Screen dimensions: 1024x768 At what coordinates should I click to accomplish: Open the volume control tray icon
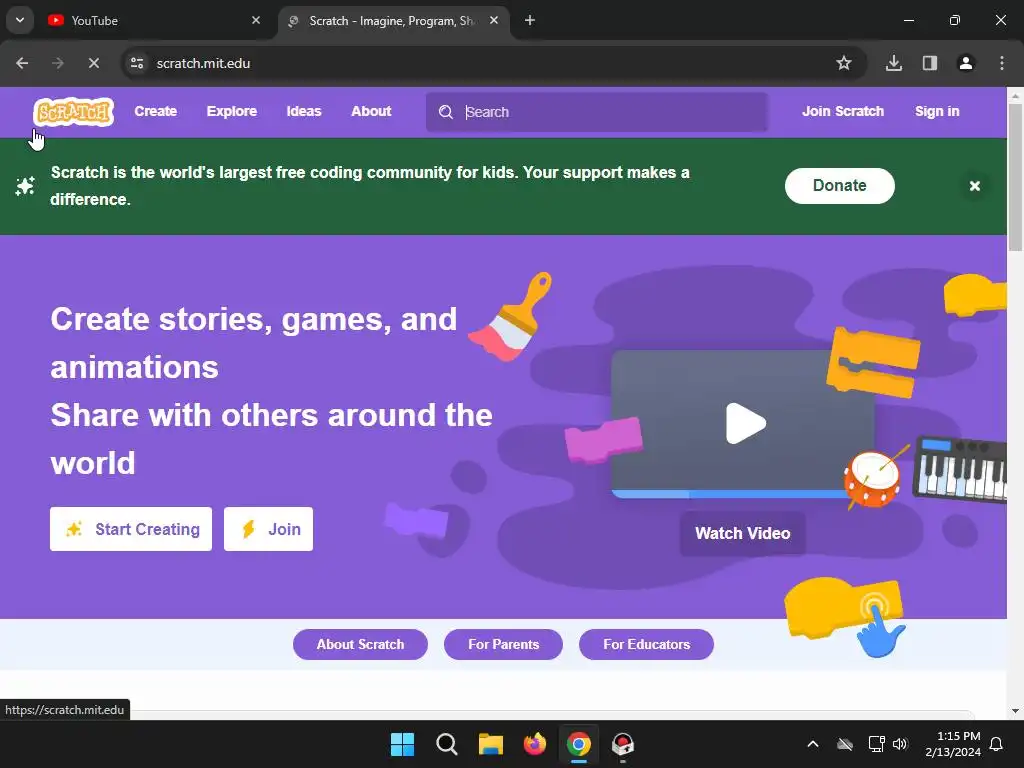[x=901, y=744]
